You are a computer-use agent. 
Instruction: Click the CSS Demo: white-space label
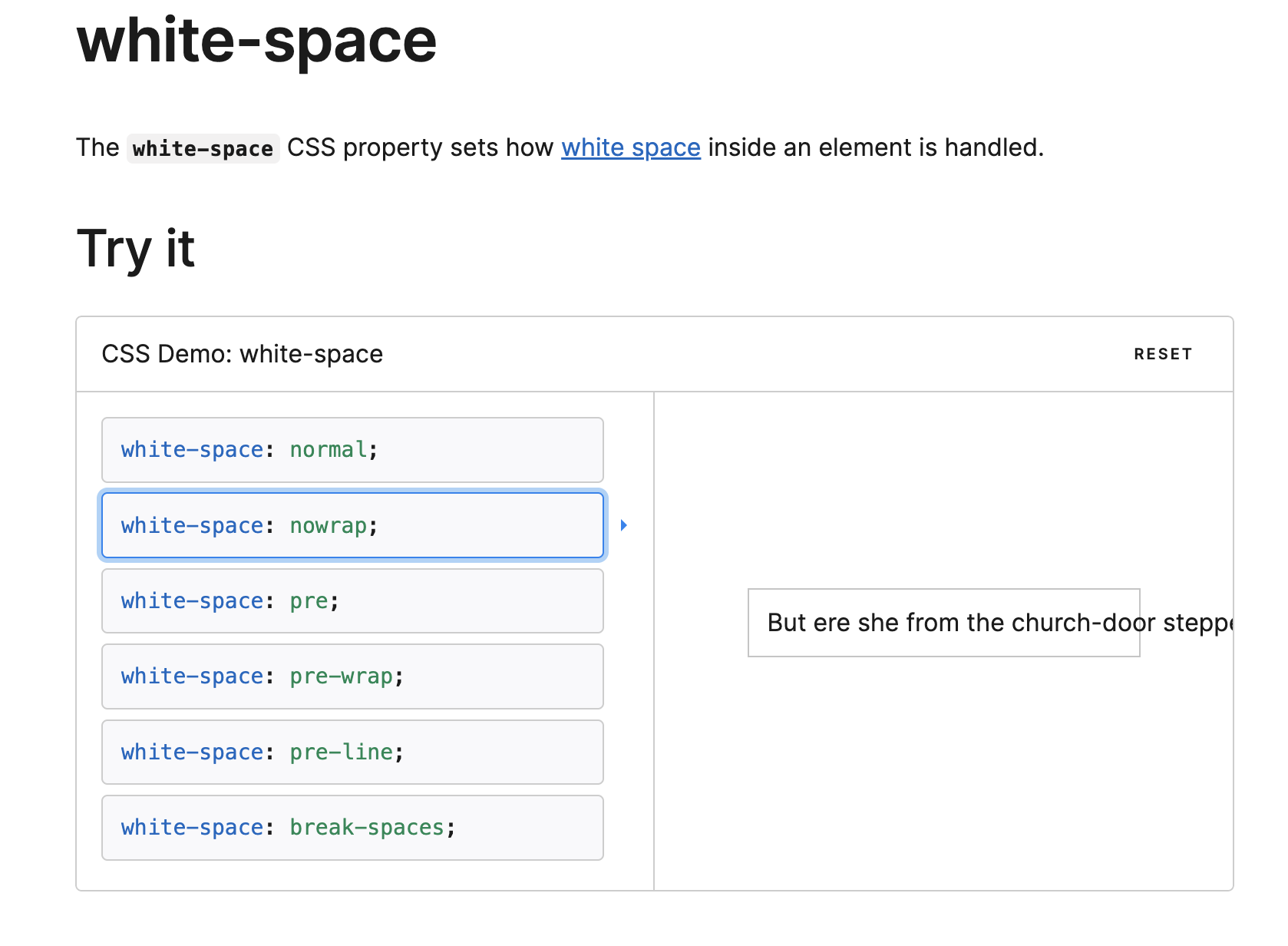(242, 354)
